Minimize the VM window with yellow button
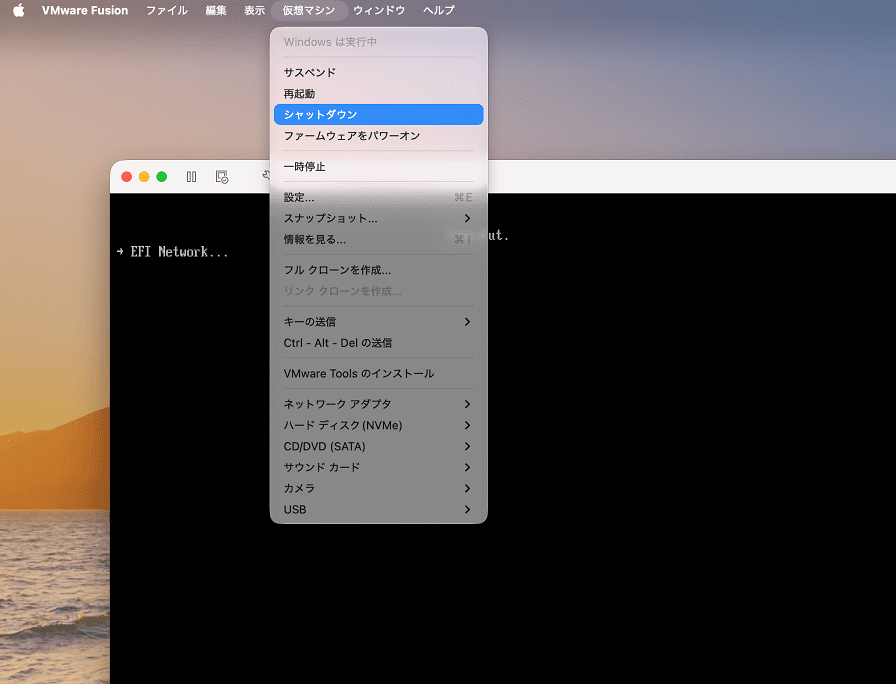This screenshot has height=684, width=896. pyautogui.click(x=144, y=177)
